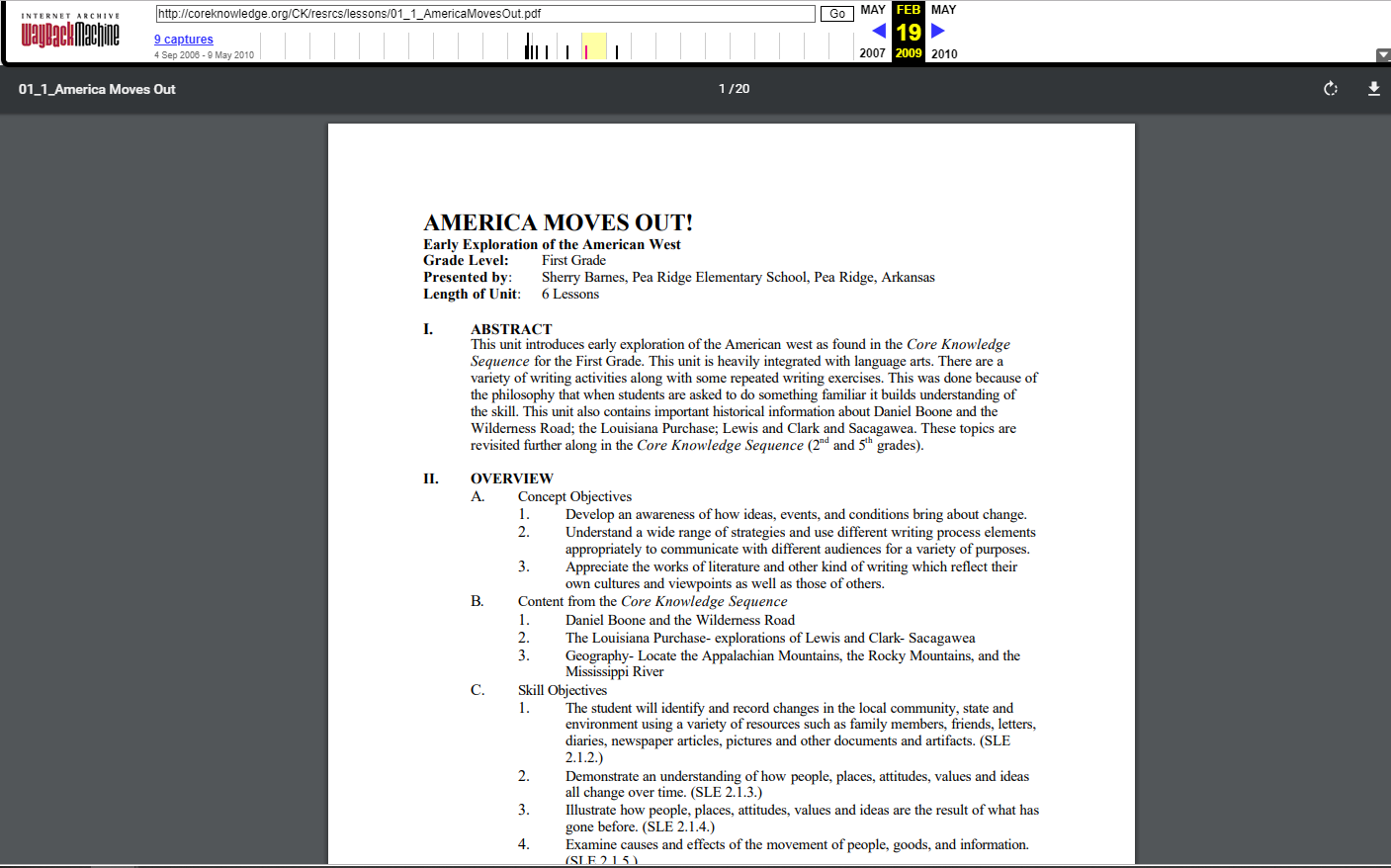
Task: Advance to the next capture with the right arrow
Action: coord(938,31)
